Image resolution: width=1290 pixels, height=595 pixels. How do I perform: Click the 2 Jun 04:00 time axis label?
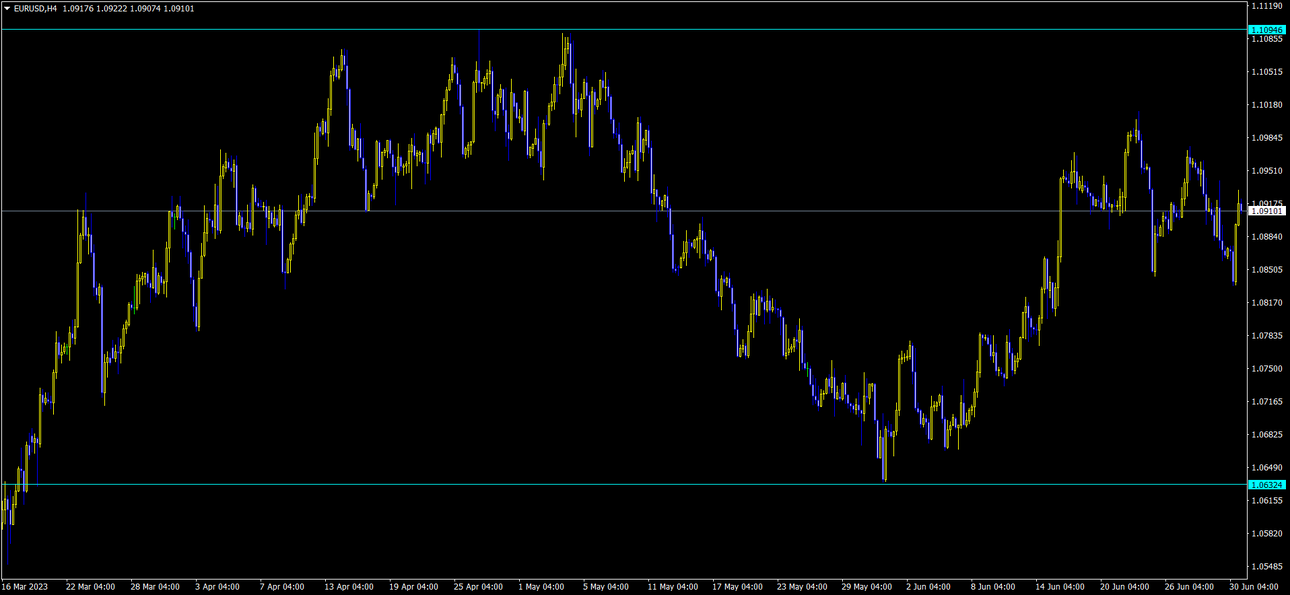tap(929, 587)
